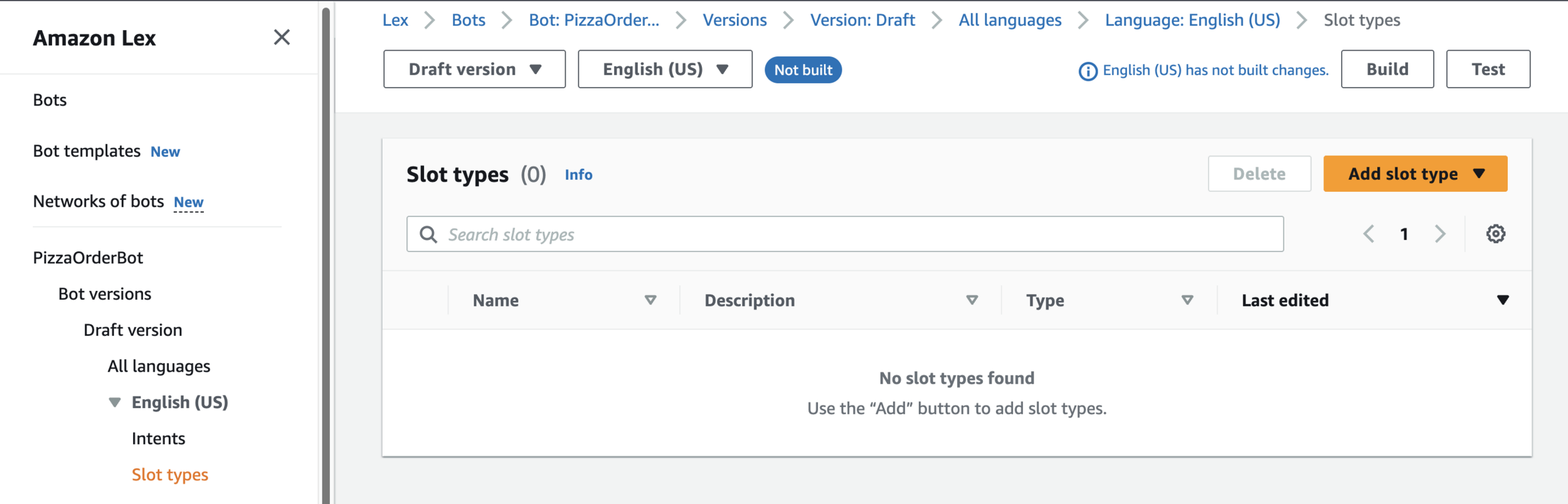Go to next page of slot types
Image resolution: width=1568 pixels, height=504 pixels.
coord(1440,234)
